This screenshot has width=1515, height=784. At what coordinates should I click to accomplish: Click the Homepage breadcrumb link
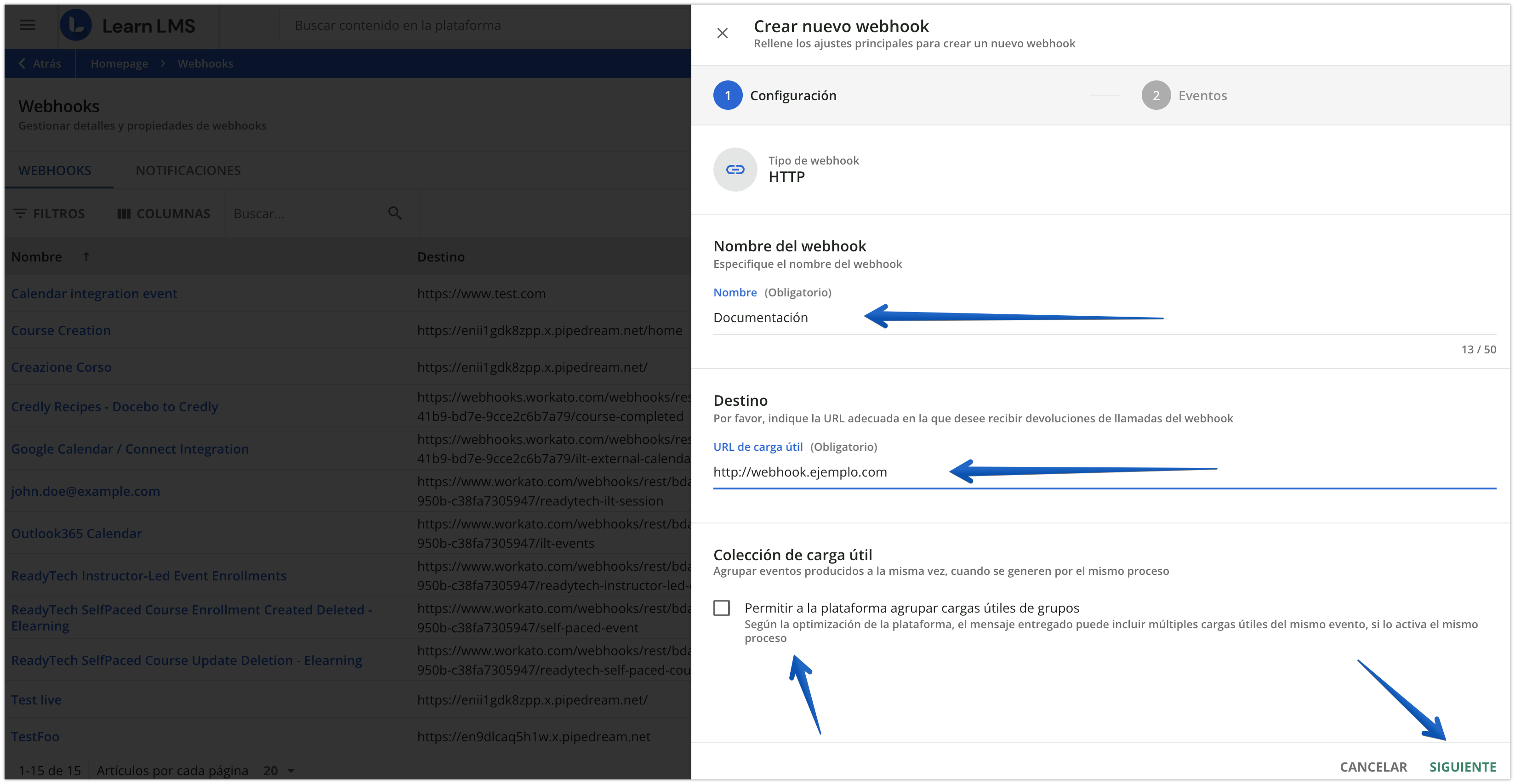pos(120,63)
